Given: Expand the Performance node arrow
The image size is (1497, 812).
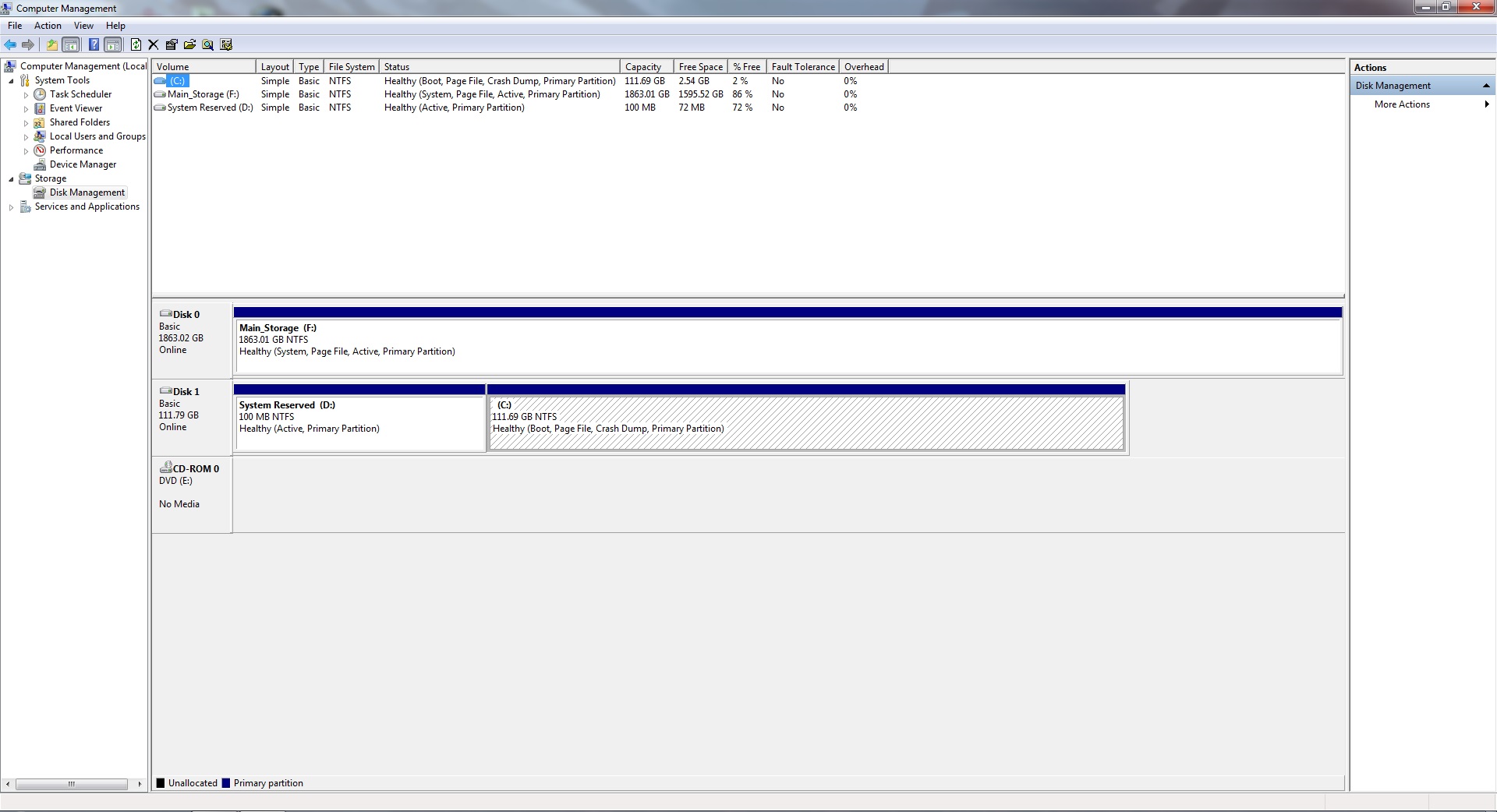Looking at the screenshot, I should [26, 151].
